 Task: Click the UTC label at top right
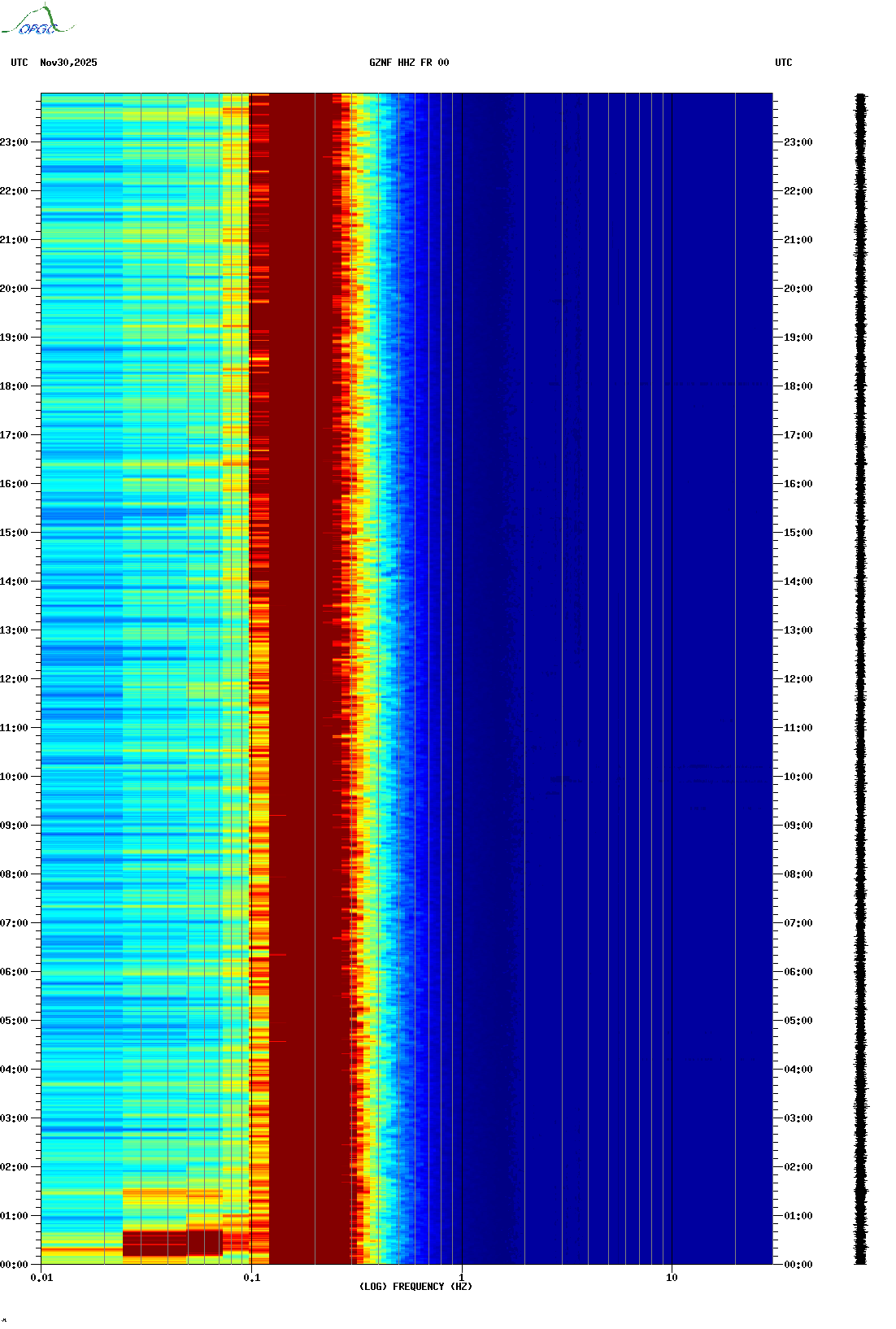point(783,63)
